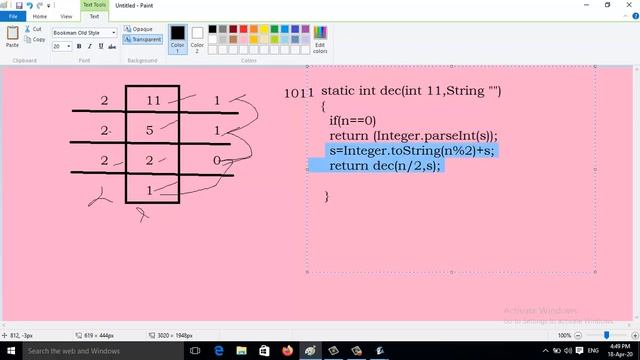Redo the last undone action
This screenshot has height=360, width=640.
(x=40, y=5)
